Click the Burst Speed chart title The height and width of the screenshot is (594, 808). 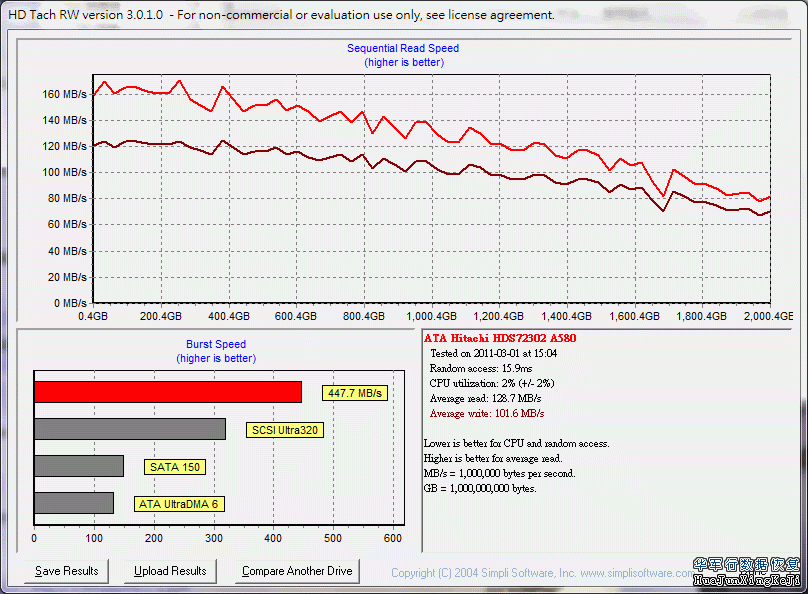pyautogui.click(x=216, y=345)
